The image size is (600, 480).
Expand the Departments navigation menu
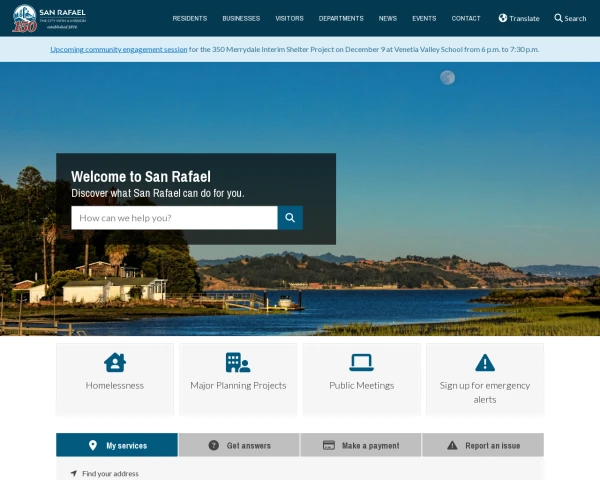coord(341,18)
